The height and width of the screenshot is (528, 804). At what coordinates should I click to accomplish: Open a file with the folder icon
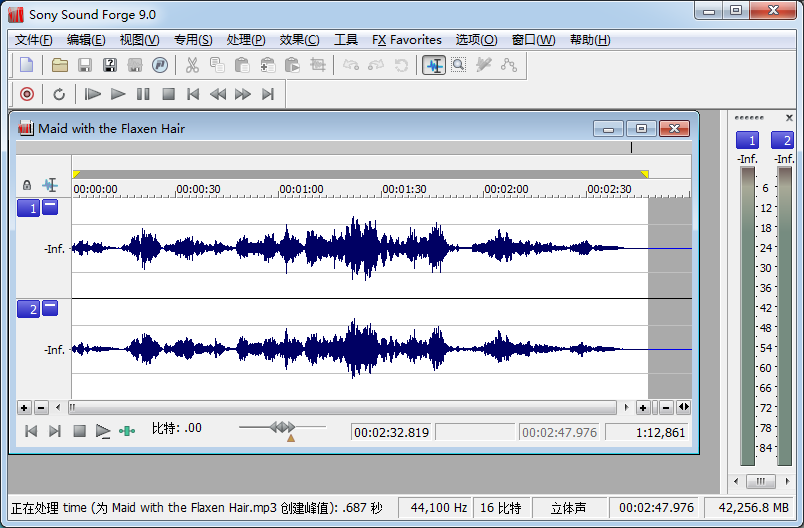(x=60, y=65)
